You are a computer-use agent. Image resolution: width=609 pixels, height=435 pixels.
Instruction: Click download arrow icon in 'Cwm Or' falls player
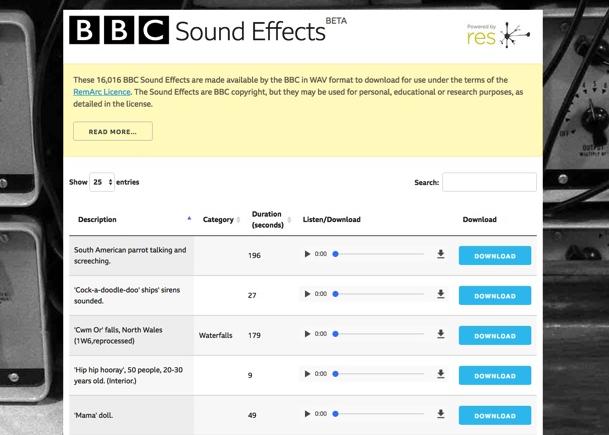click(x=440, y=334)
